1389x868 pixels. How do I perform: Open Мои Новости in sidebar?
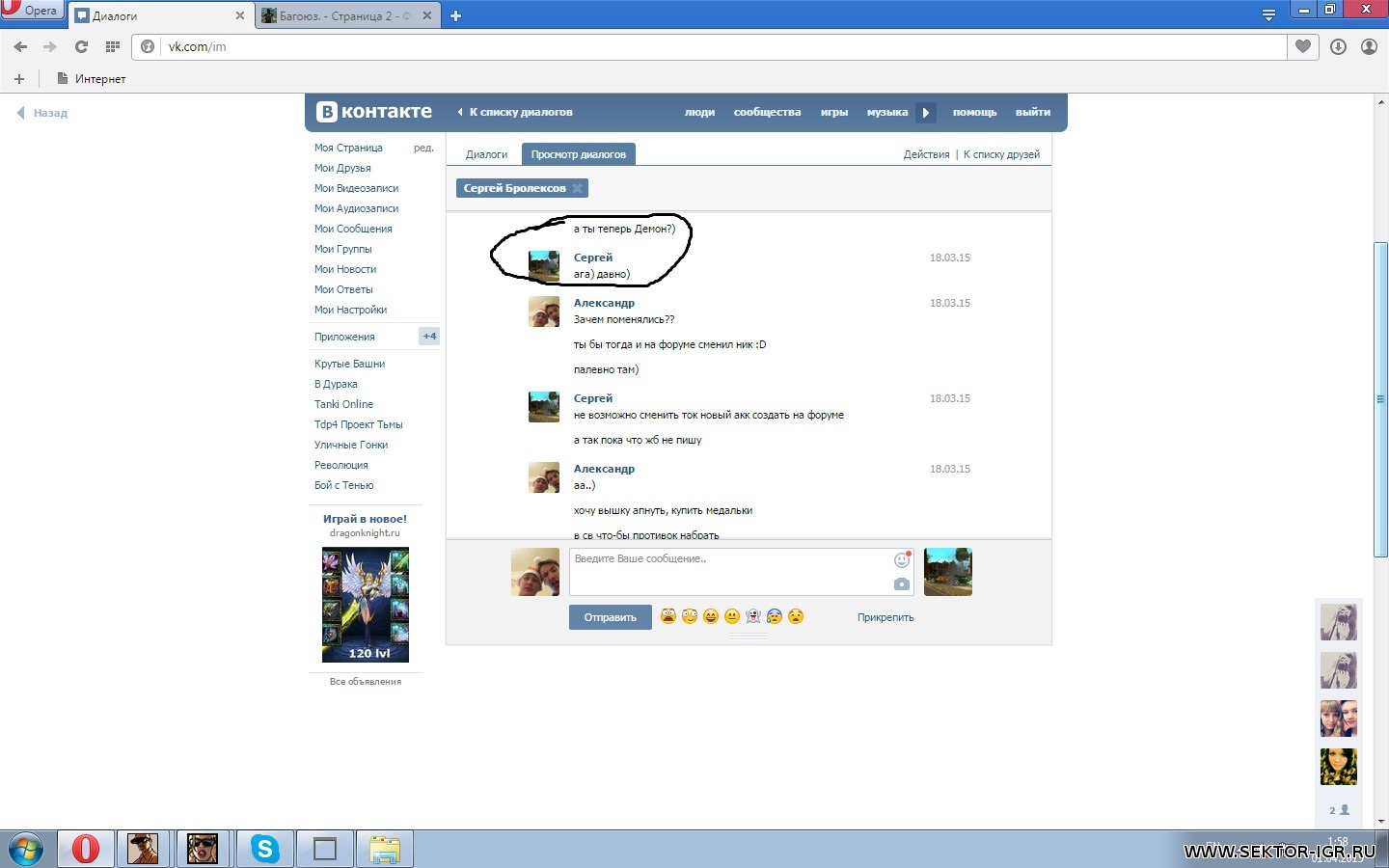coord(345,269)
